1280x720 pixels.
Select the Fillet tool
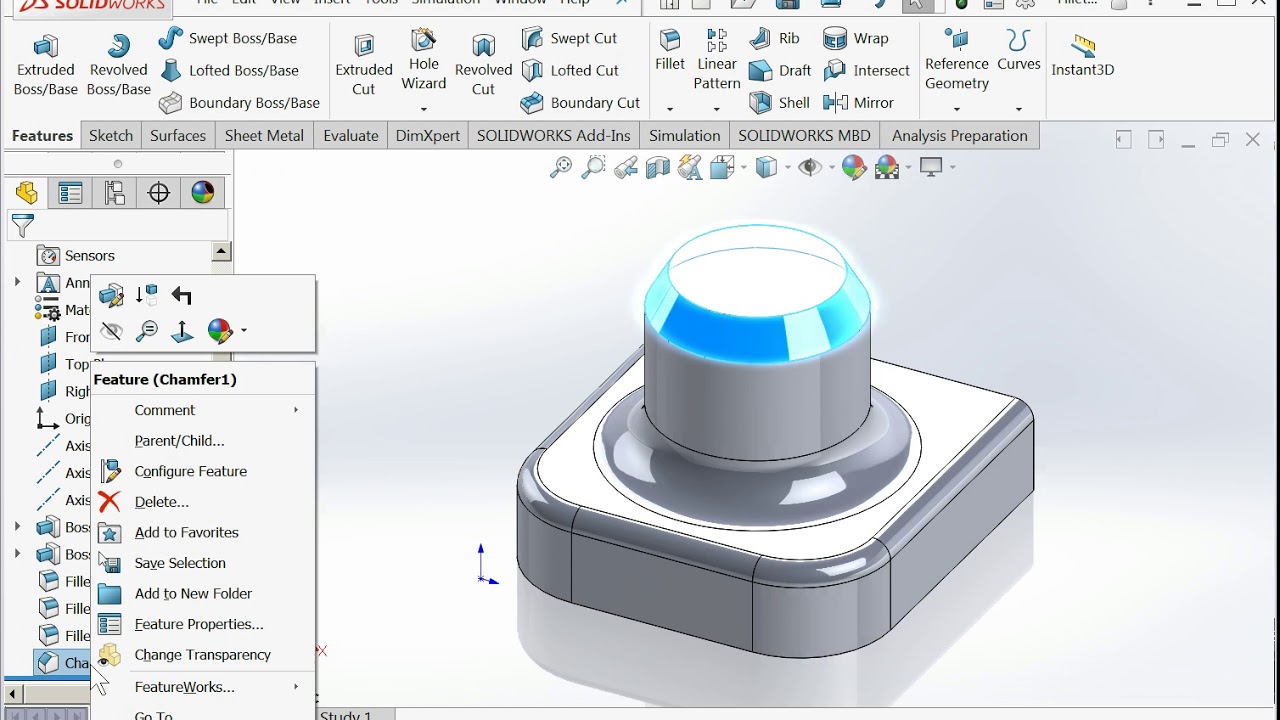pyautogui.click(x=670, y=52)
